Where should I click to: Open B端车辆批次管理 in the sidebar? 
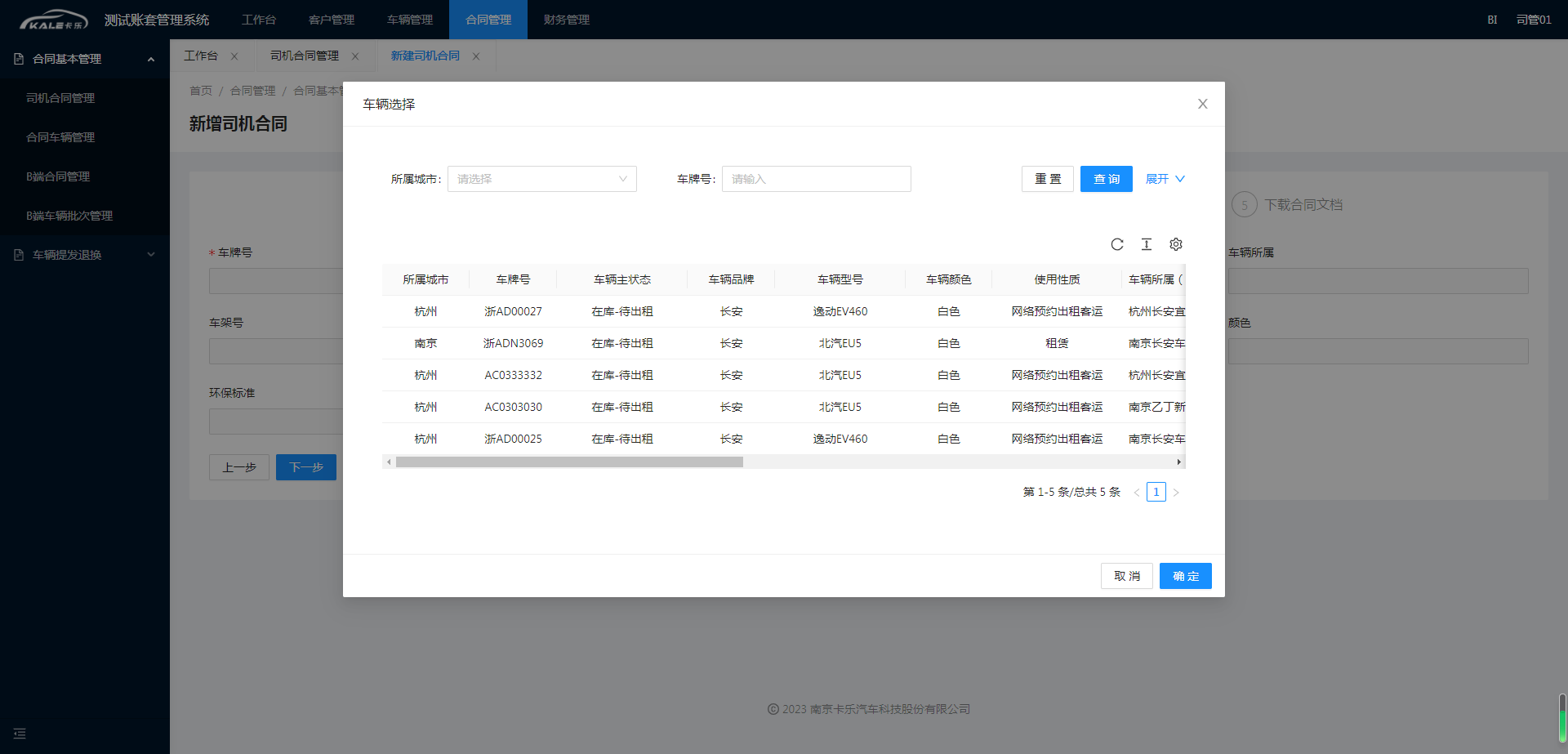pos(85,216)
